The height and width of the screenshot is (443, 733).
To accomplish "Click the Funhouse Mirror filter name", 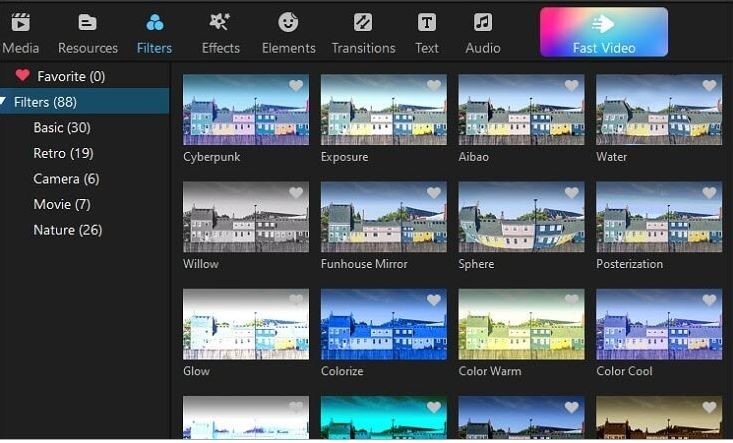I will (364, 264).
